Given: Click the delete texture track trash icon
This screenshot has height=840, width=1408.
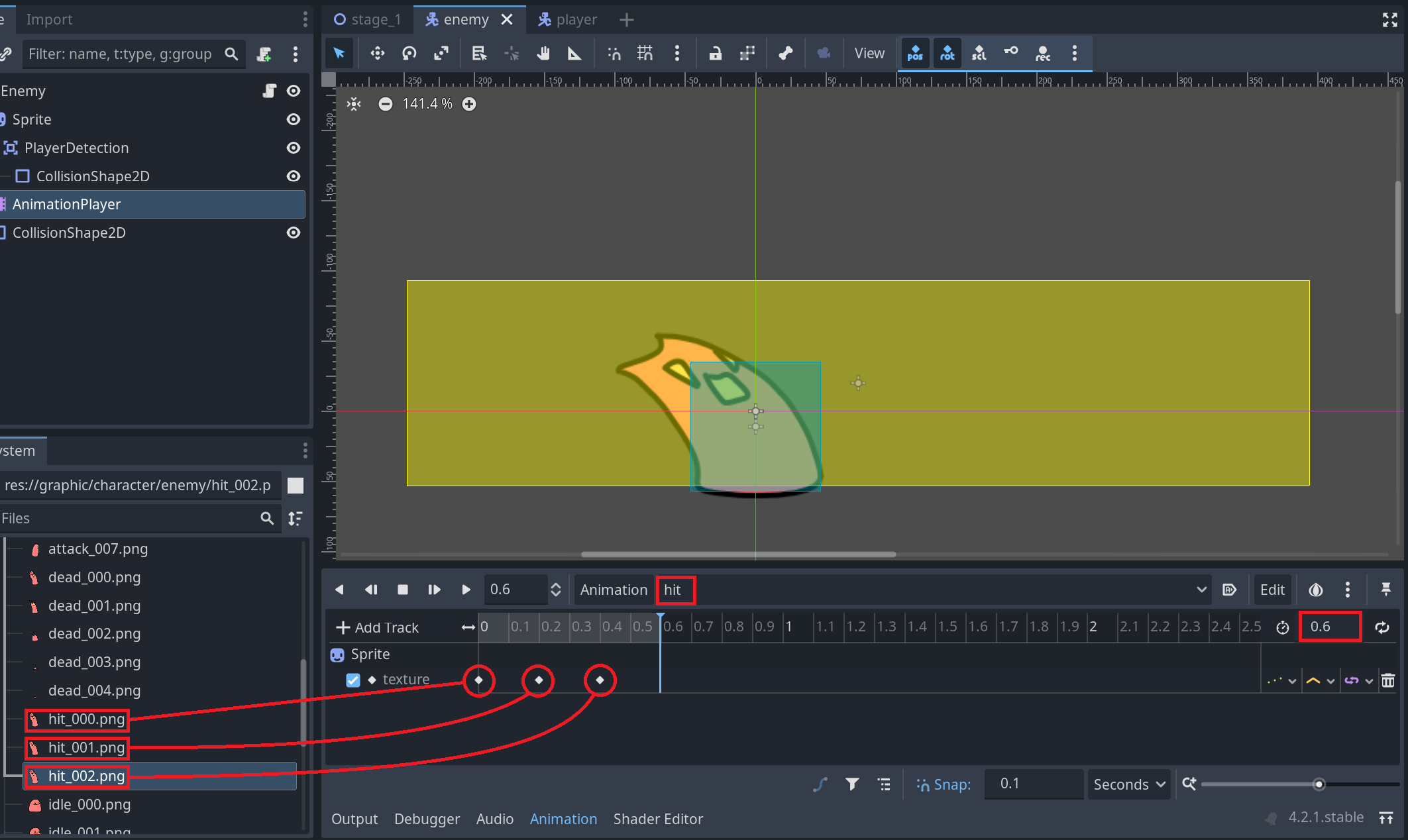Looking at the screenshot, I should [1388, 680].
